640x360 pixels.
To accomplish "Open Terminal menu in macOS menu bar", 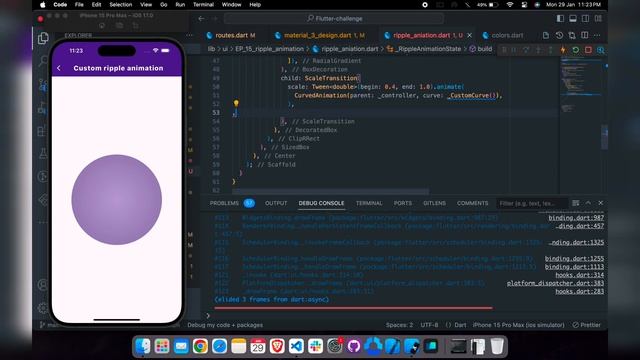I will [x=203, y=5].
